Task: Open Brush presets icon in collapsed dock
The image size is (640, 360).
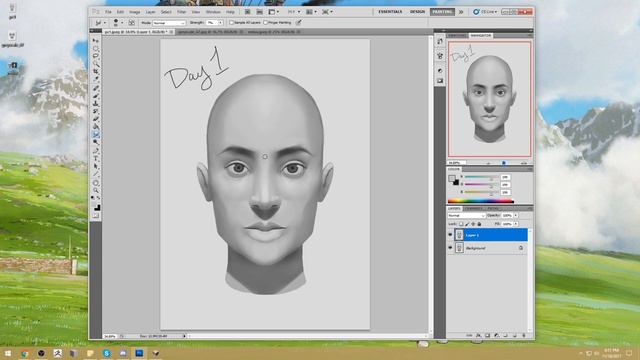Action: click(x=440, y=56)
